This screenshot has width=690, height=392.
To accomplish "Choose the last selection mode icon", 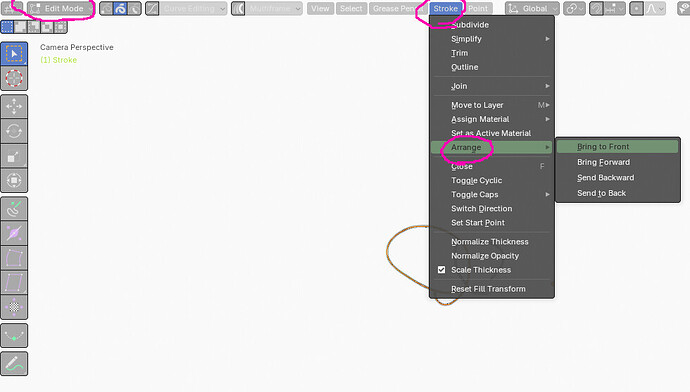I will 60,27.
